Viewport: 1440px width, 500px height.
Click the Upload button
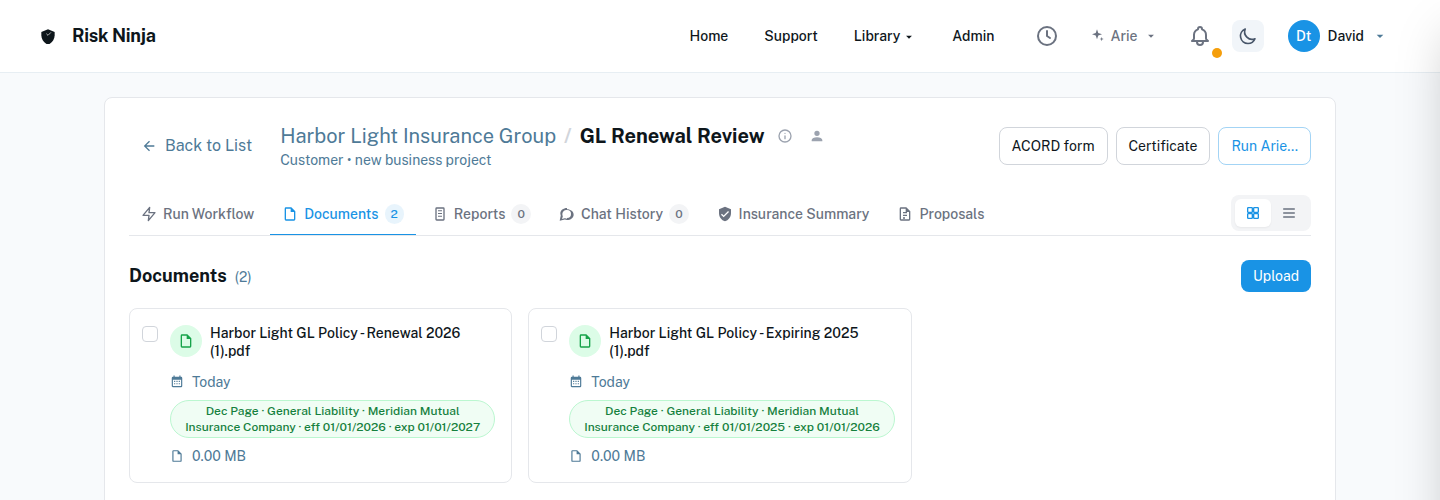tap(1276, 276)
